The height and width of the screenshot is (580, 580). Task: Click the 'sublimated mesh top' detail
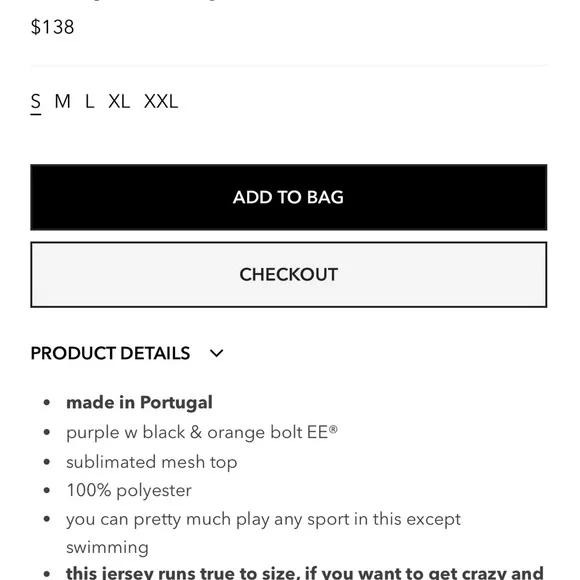152,462
